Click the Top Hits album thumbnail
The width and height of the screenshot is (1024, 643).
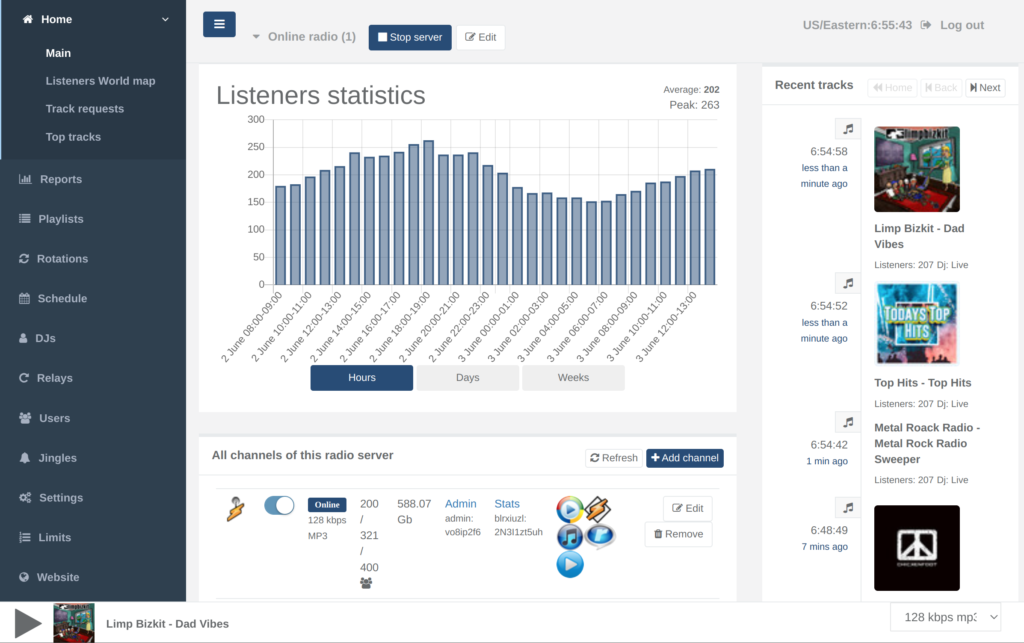[x=916, y=324]
